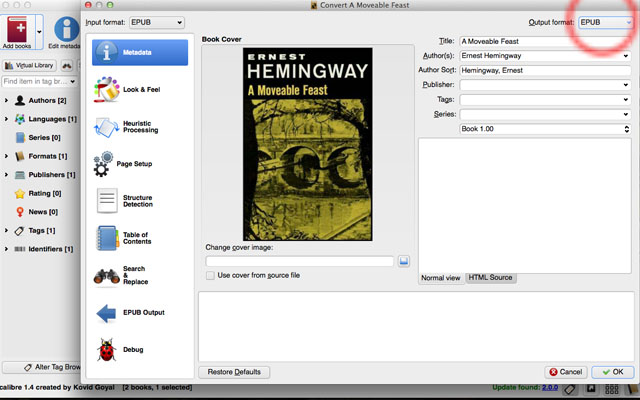Expand the Publishers [1] tree node
The image size is (640, 400).
(x=6, y=175)
